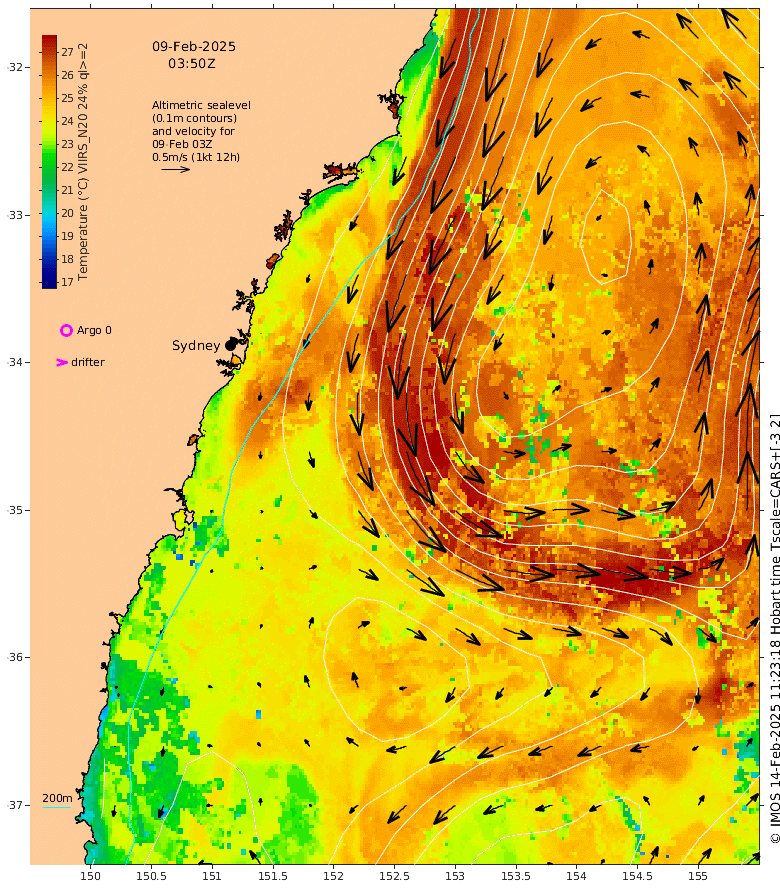The width and height of the screenshot is (780, 890).
Task: Click the magenta drifter arrow legend symbol
Action: point(62,362)
